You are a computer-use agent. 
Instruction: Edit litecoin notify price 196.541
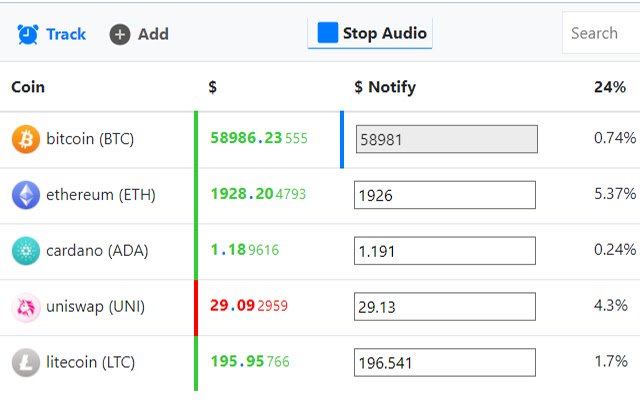[x=444, y=363]
